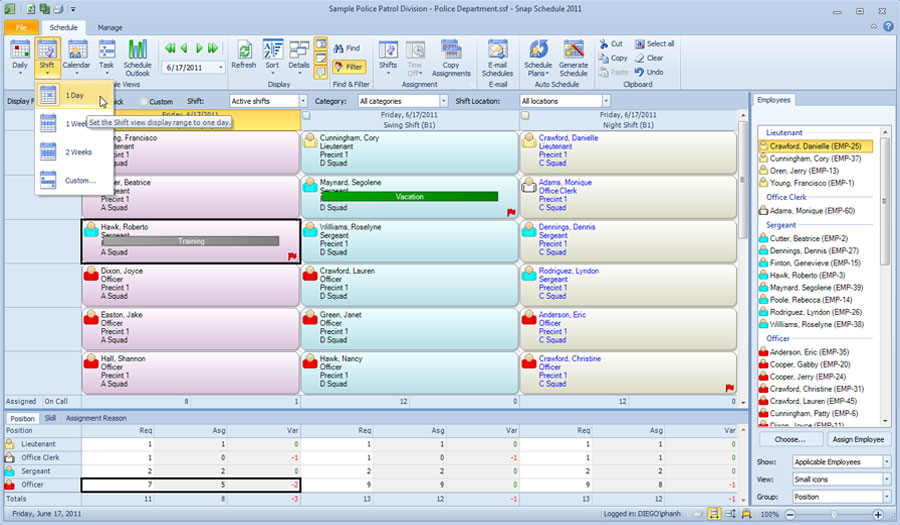The width and height of the screenshot is (900, 525).
Task: Open the Daily schedule view
Action: (20, 56)
